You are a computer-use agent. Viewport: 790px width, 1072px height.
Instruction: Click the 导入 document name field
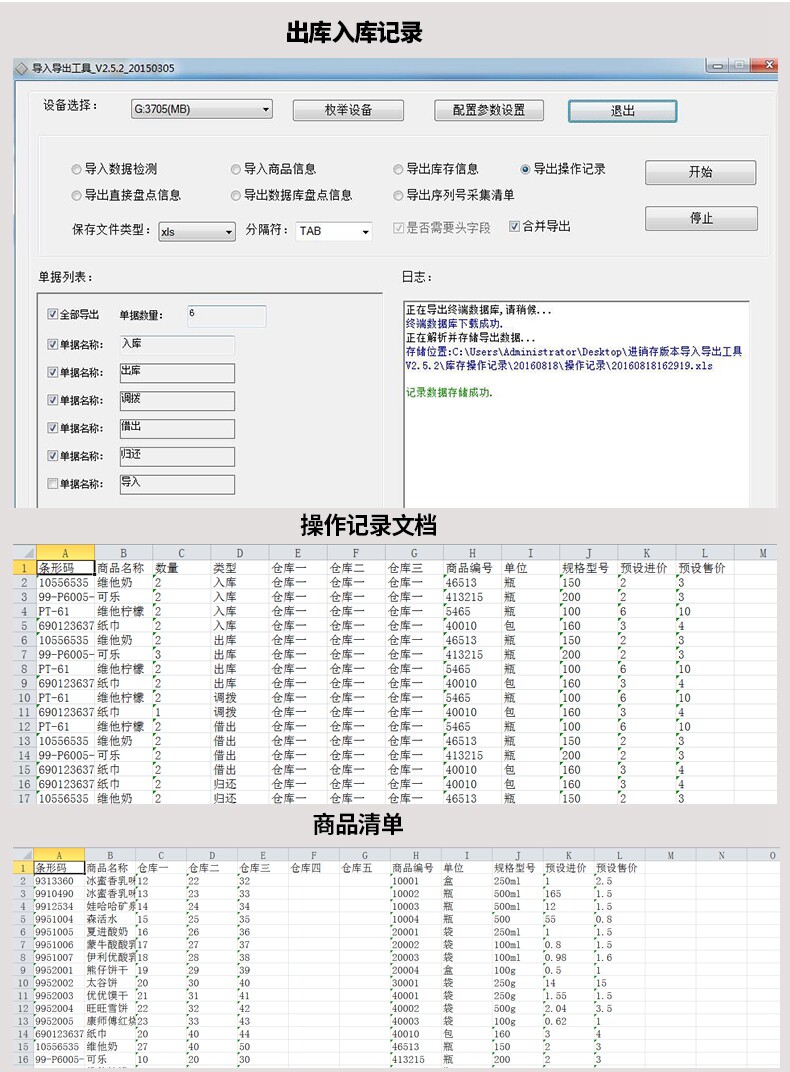177,485
